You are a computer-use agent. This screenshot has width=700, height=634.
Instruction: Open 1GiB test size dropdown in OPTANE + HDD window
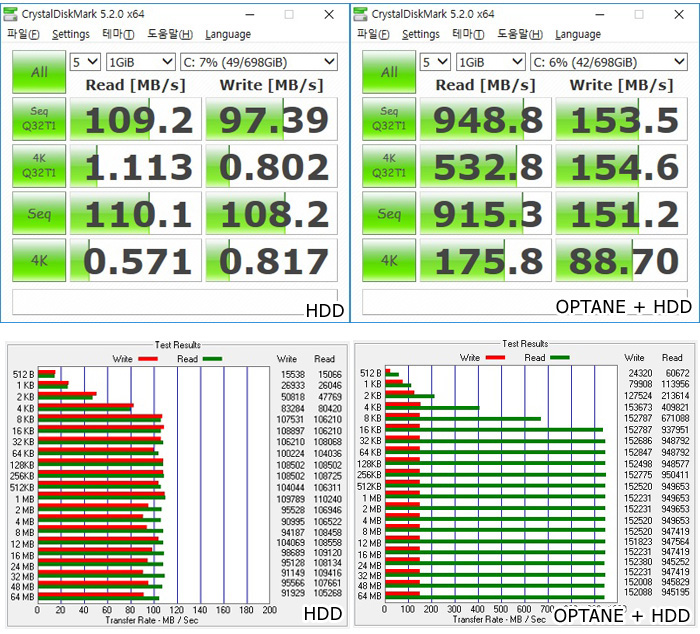coord(490,62)
